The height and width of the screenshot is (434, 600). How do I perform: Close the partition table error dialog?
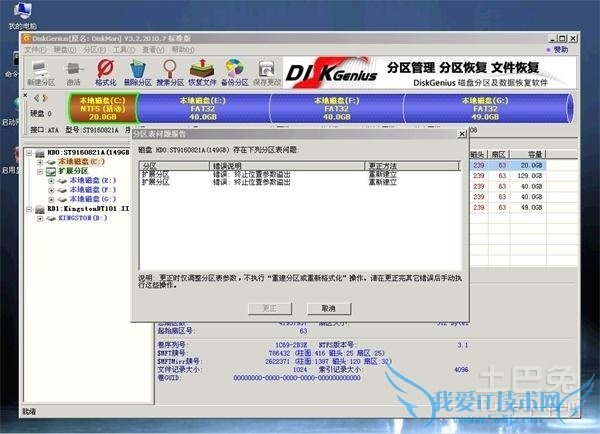coord(462,134)
